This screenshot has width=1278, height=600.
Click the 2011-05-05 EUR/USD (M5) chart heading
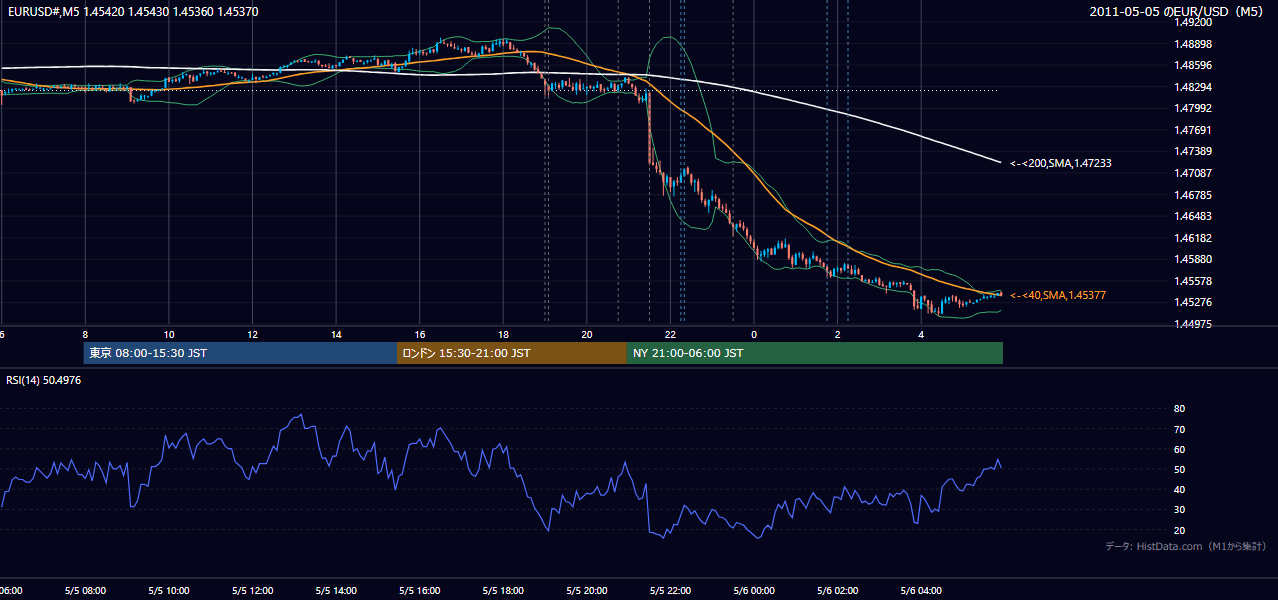1178,12
